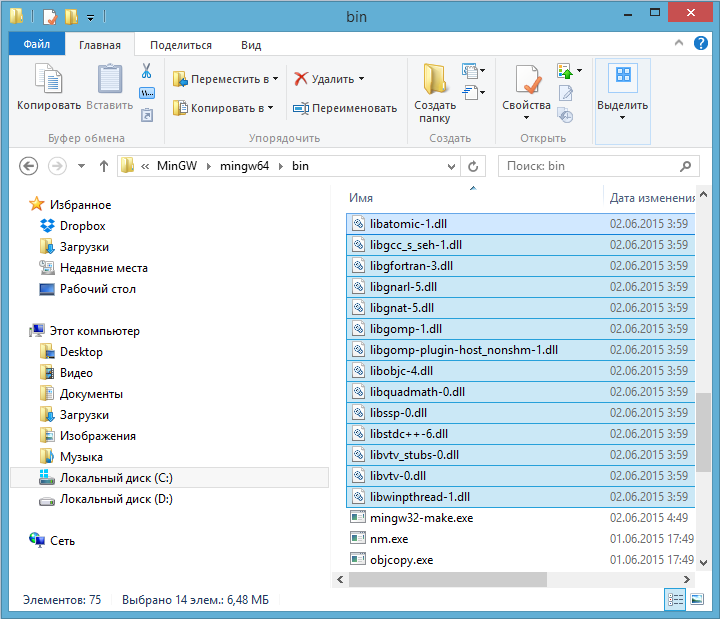Expand the address bar history dropdown

tap(451, 166)
